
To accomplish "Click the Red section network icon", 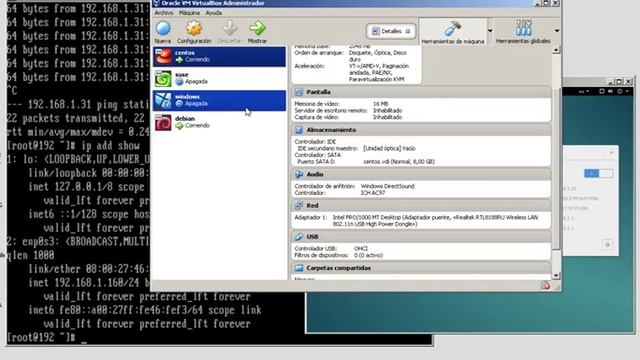I will [299, 205].
